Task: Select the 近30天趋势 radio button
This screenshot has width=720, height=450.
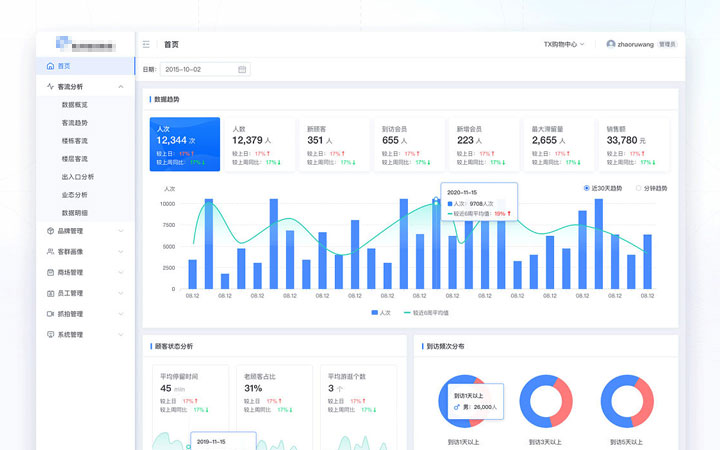Action: pos(586,188)
